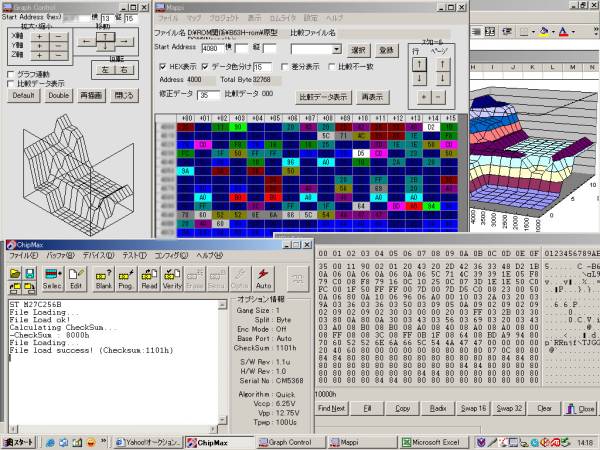Open the ファイル menu in ChipMax
This screenshot has height=450, width=600.
tap(22, 255)
